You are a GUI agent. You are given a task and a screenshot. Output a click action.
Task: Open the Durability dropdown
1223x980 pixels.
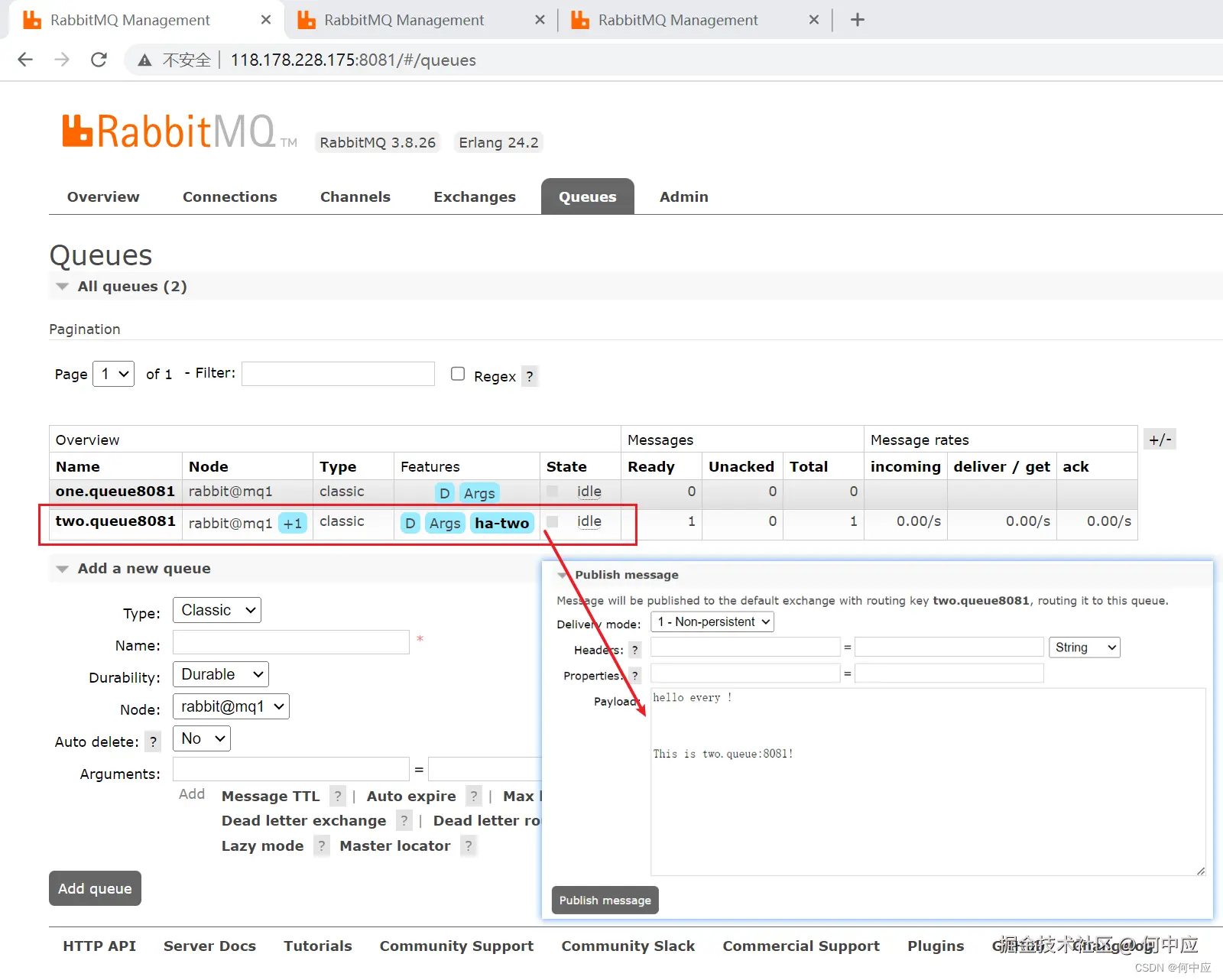tap(221, 674)
